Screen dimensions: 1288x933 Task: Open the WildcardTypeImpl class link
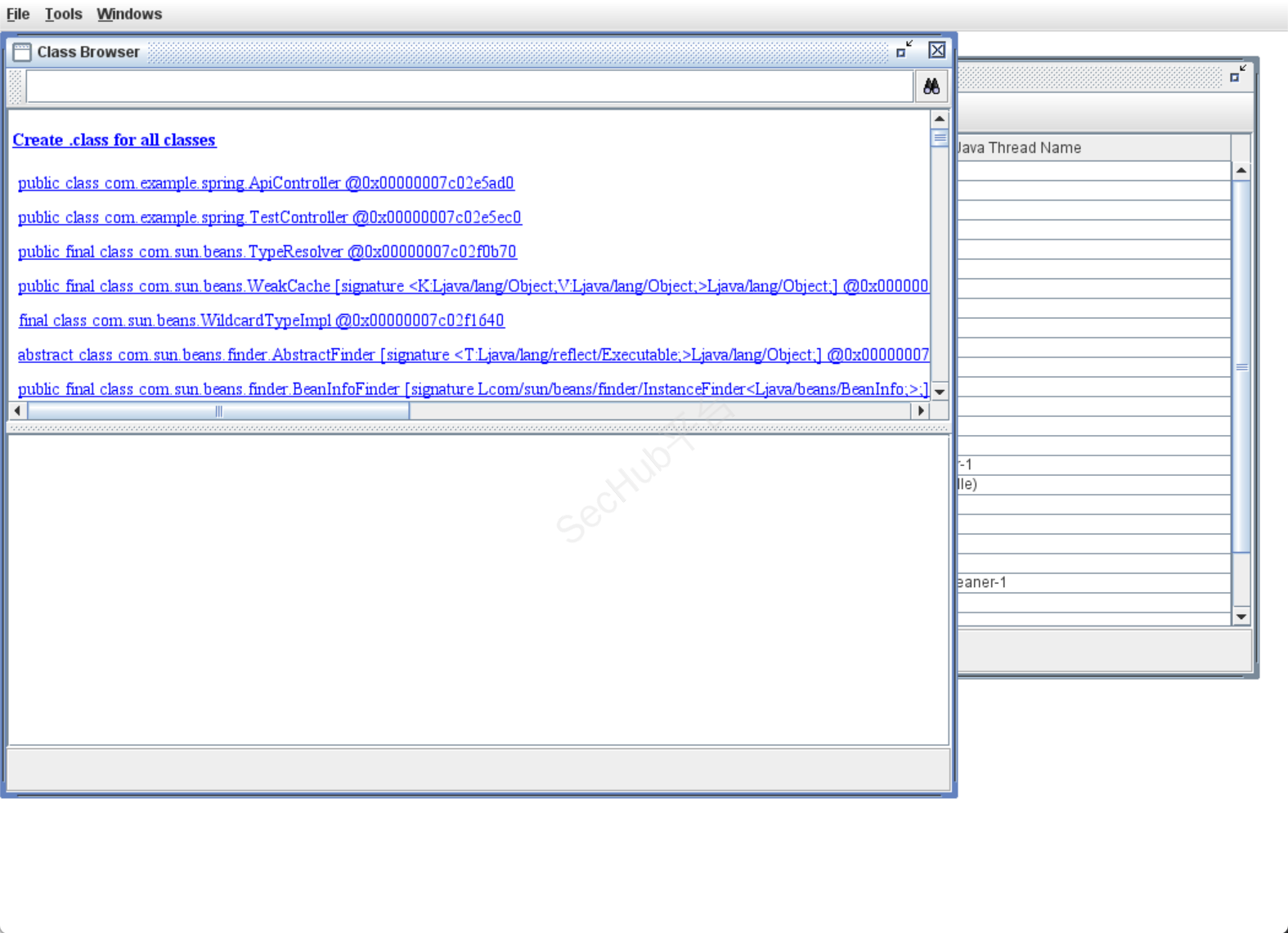(262, 321)
